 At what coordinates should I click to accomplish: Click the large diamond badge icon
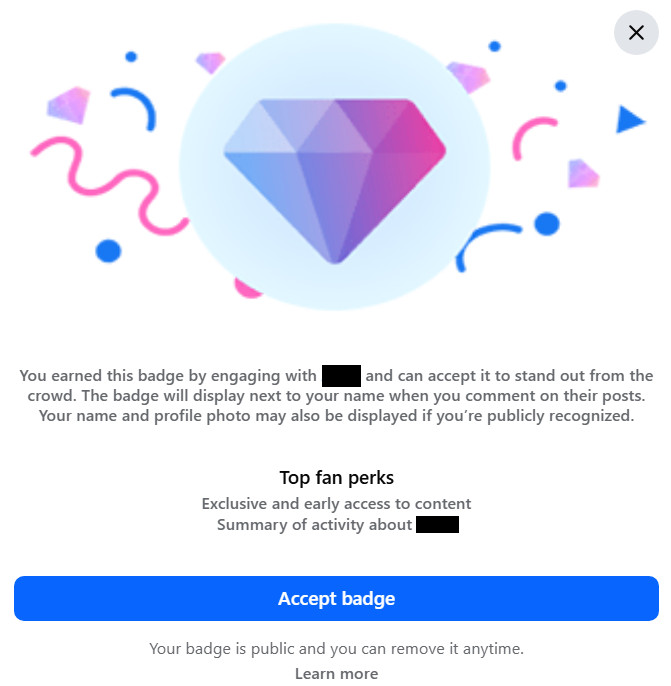(x=335, y=181)
